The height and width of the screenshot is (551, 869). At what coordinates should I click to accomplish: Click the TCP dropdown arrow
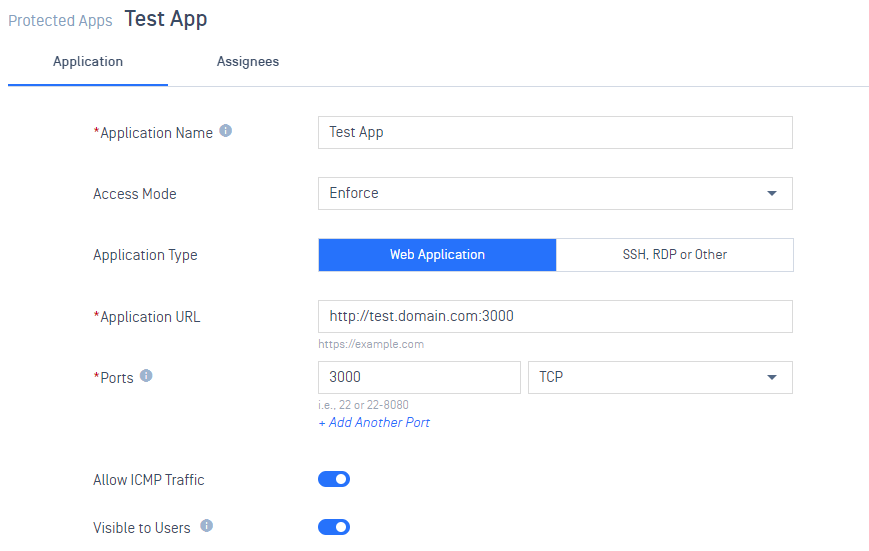click(x=771, y=377)
